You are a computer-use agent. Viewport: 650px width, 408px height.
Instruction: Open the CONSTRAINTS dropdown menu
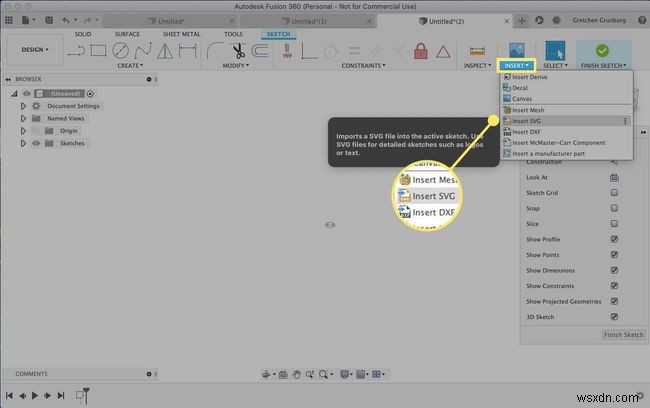pos(363,66)
